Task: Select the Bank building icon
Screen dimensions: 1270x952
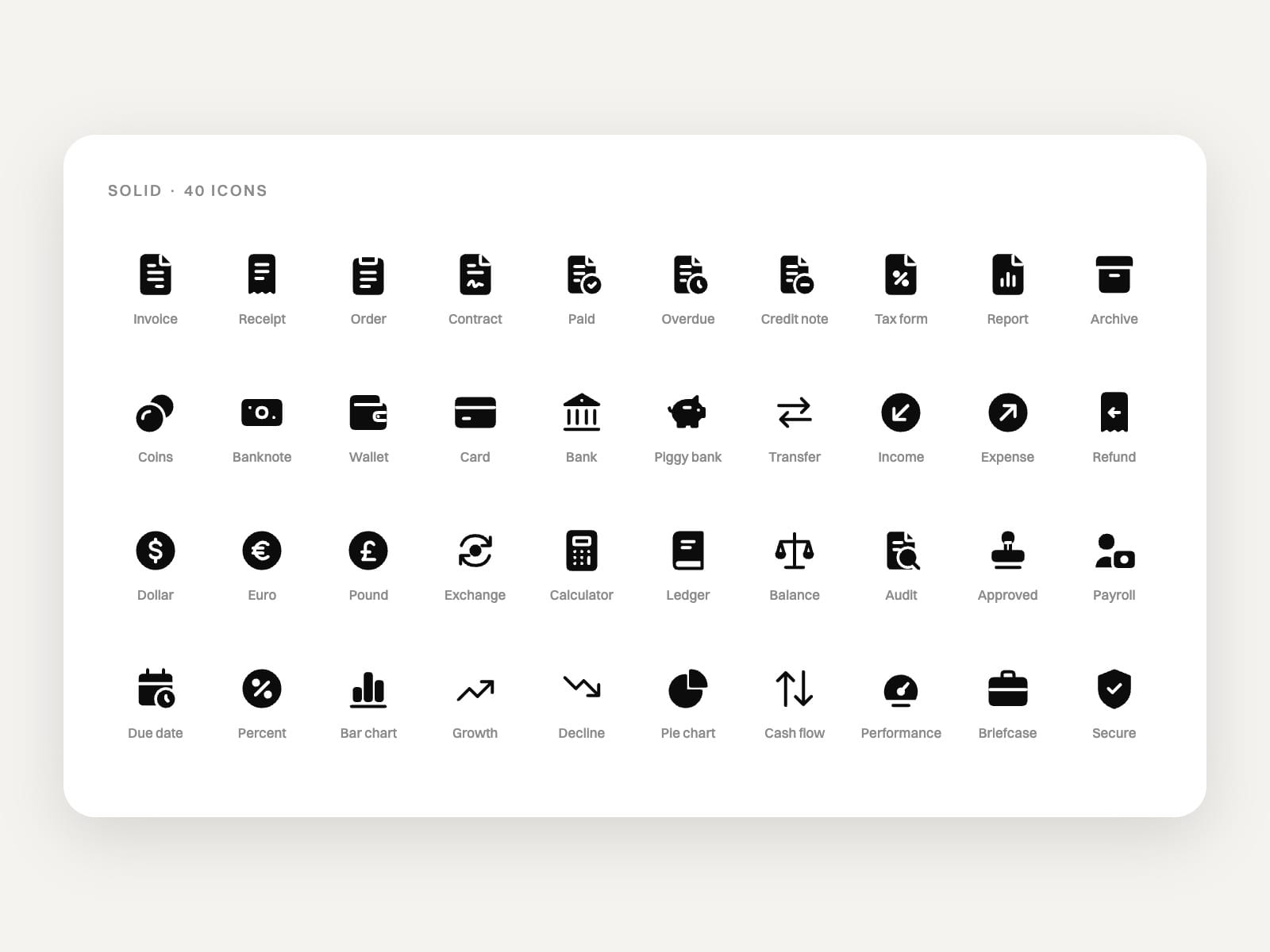Action: click(x=582, y=413)
